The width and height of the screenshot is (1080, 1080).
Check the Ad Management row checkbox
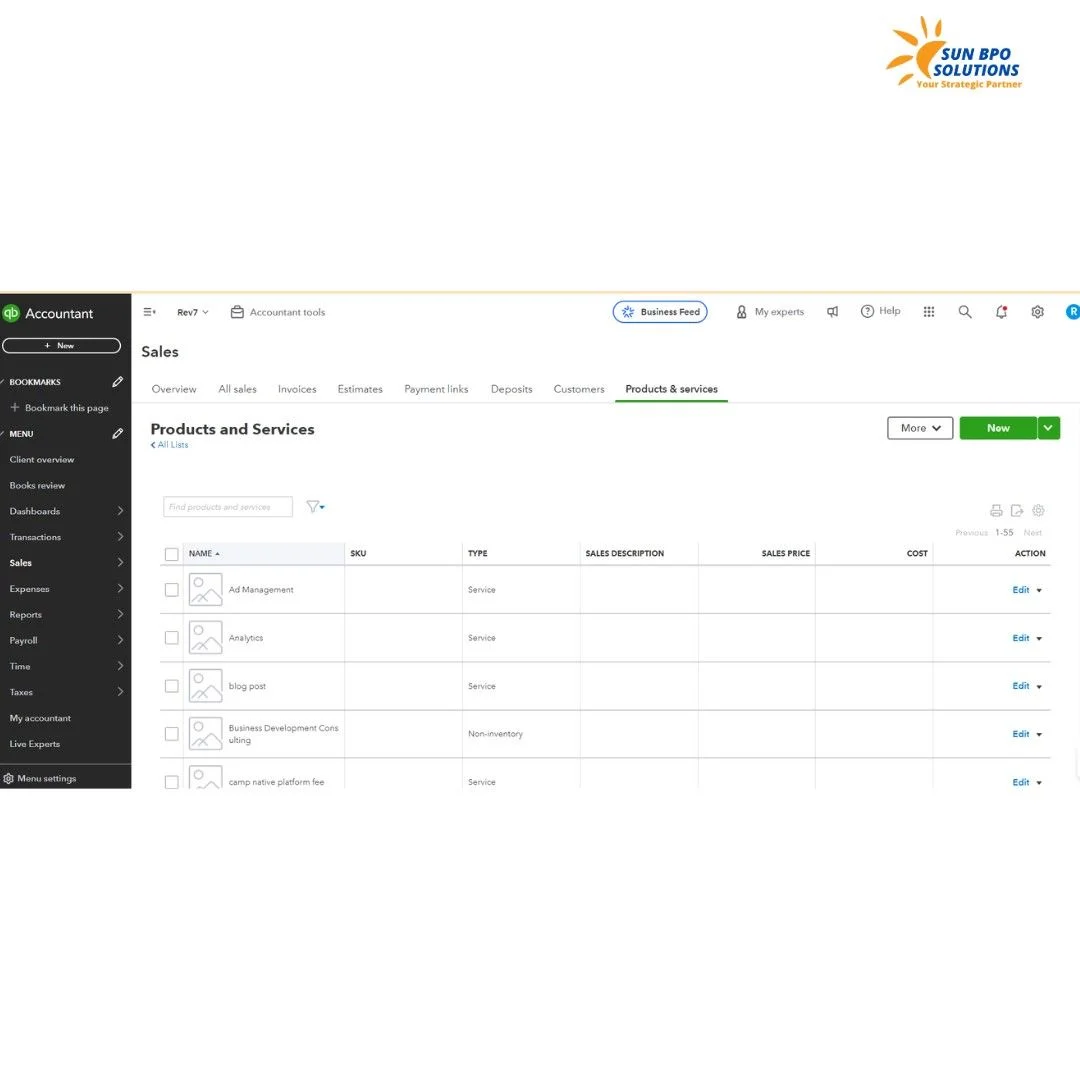[x=172, y=590]
